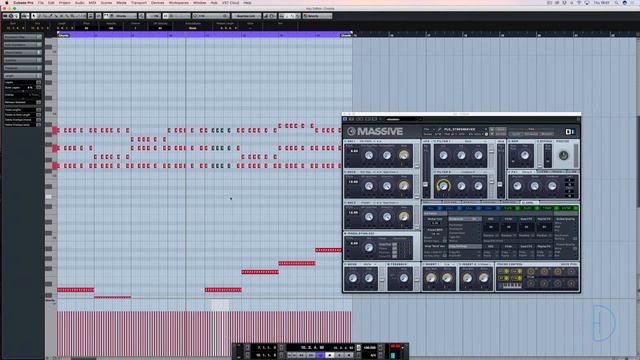Click the Massive logo in plugin header
This screenshot has height=360, width=640.
pyautogui.click(x=380, y=131)
